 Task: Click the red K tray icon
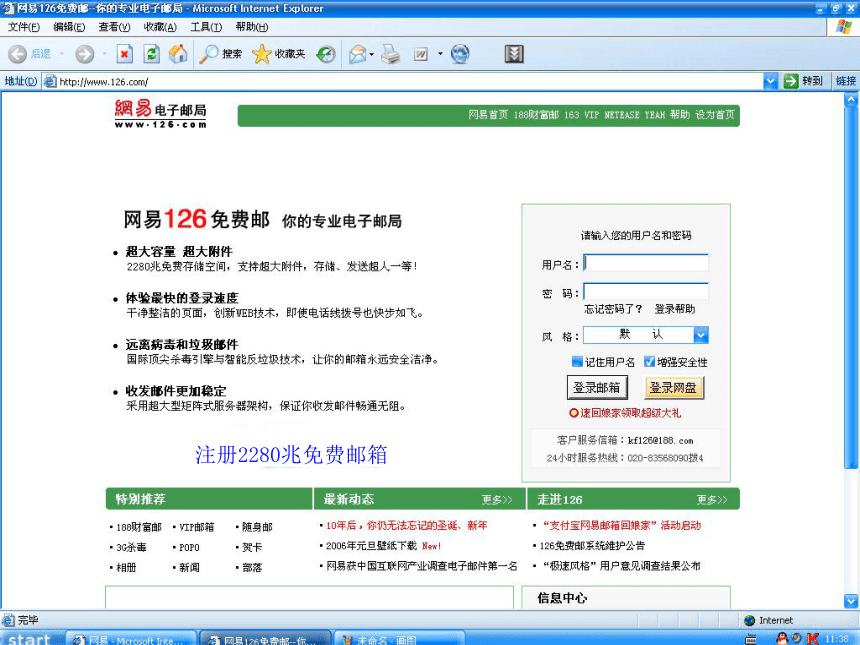coord(813,638)
